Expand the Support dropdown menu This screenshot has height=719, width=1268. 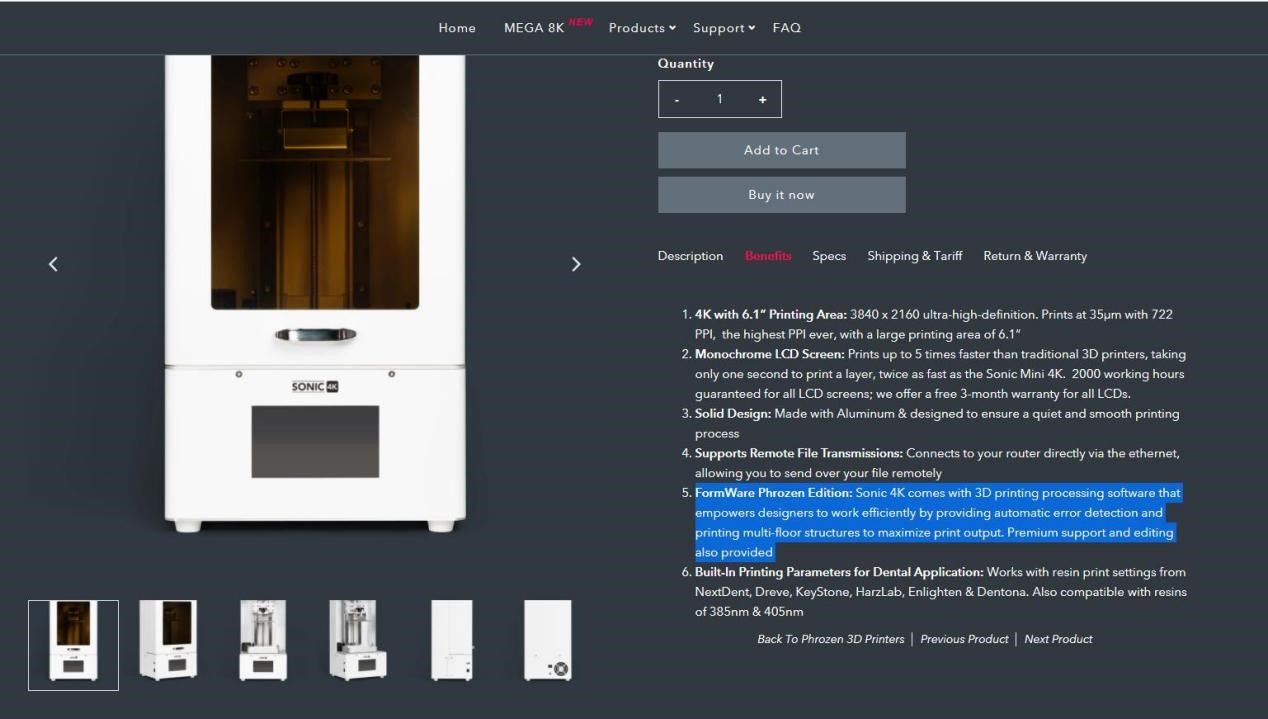pos(724,28)
